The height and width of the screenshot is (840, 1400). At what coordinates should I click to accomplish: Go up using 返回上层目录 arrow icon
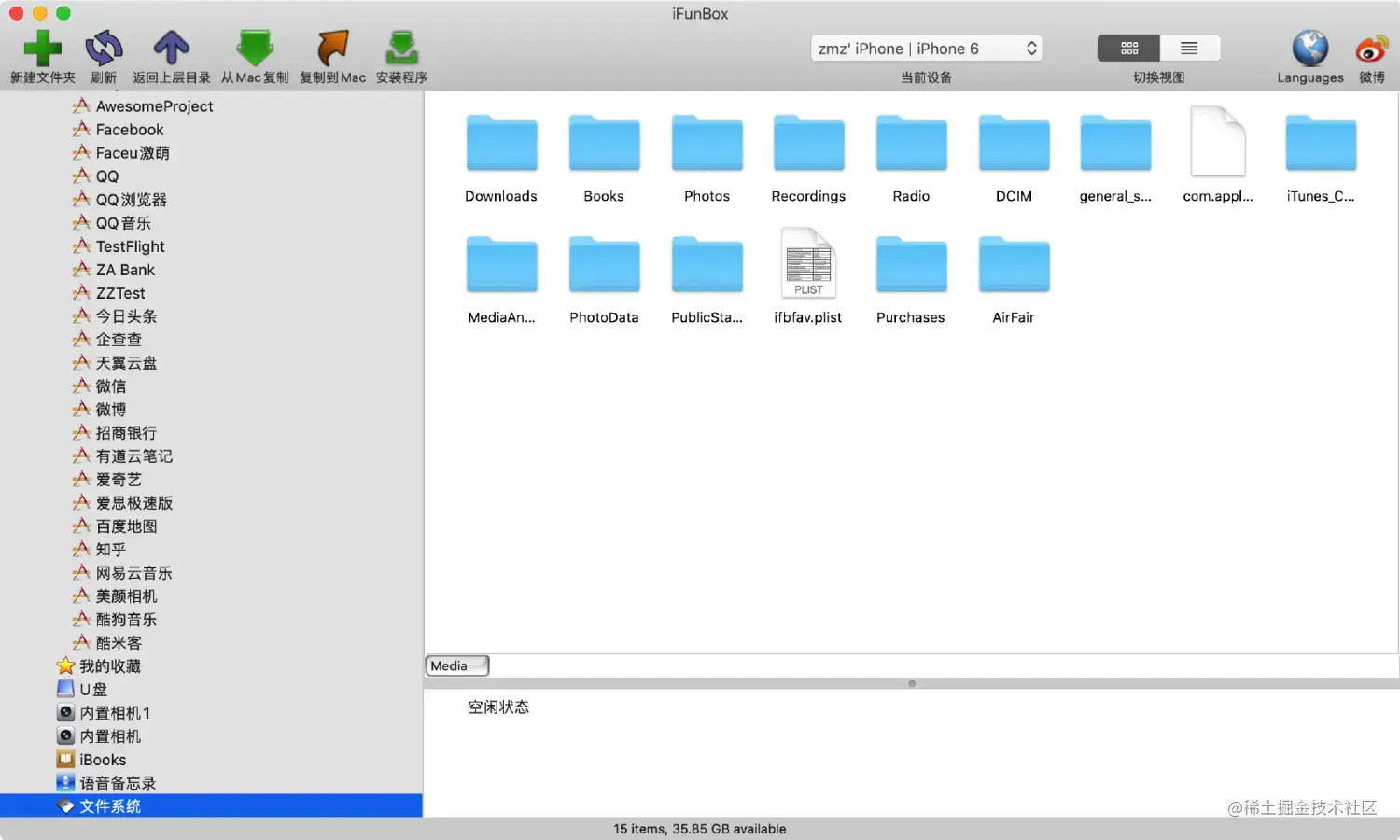(171, 49)
